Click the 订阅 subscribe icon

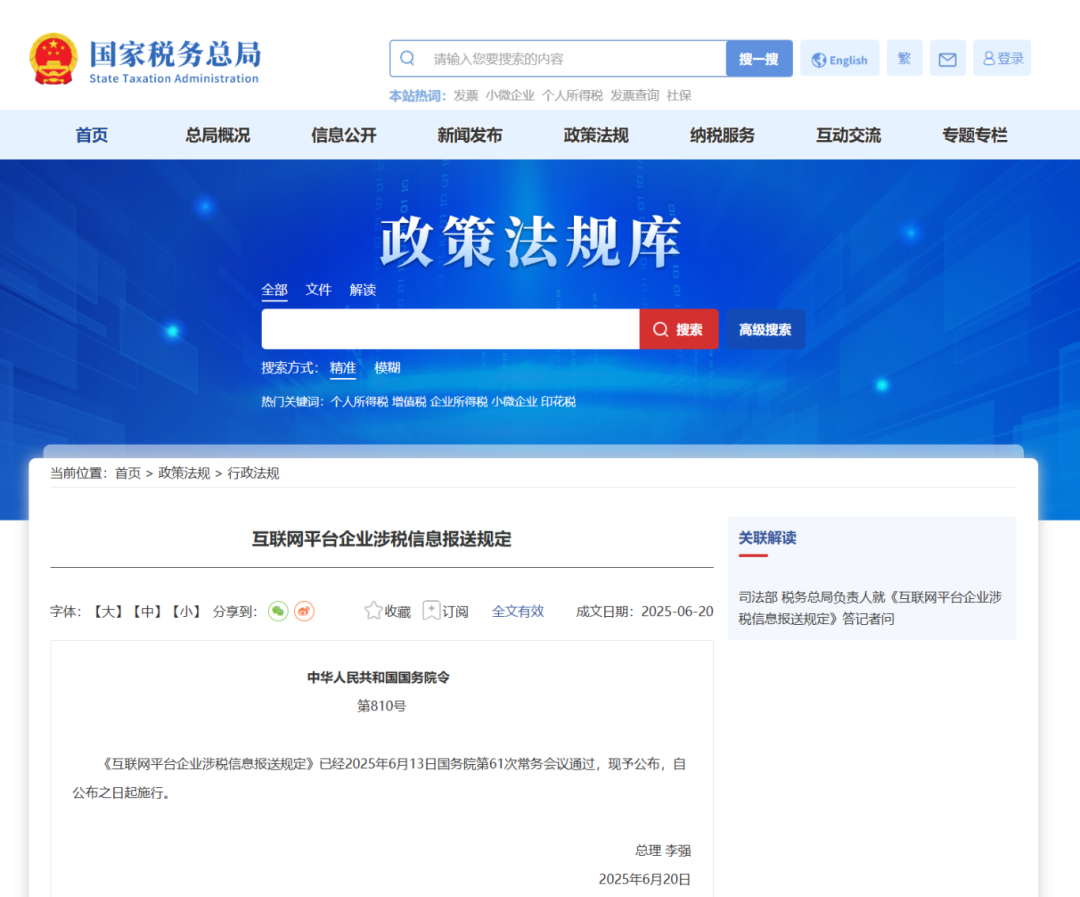click(x=431, y=610)
